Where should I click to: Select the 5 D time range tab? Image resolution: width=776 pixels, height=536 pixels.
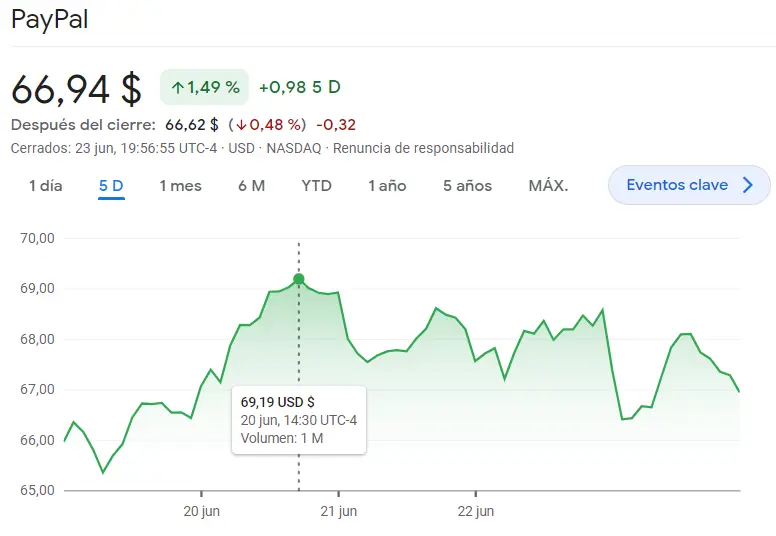[111, 186]
